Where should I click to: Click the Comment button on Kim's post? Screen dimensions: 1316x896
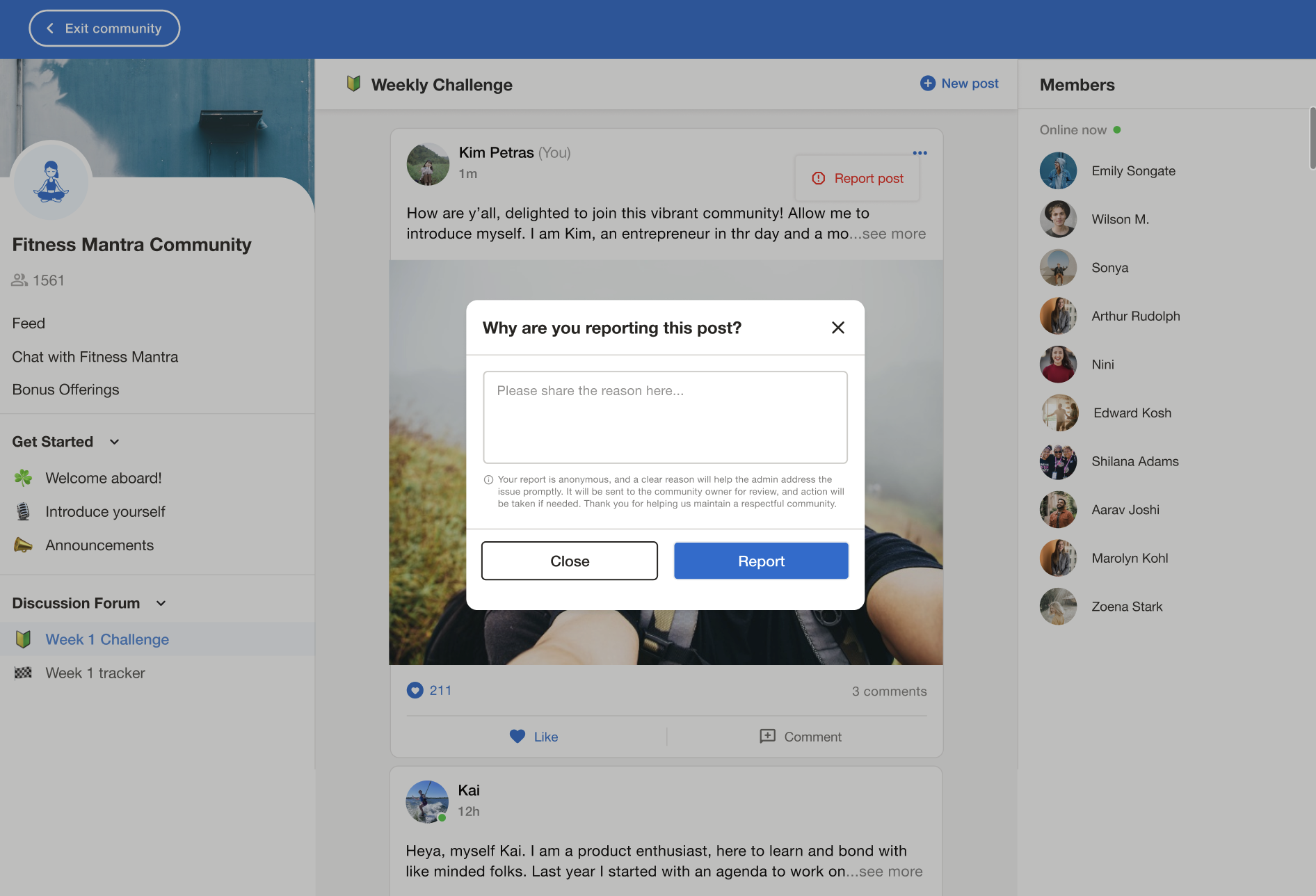pos(801,737)
